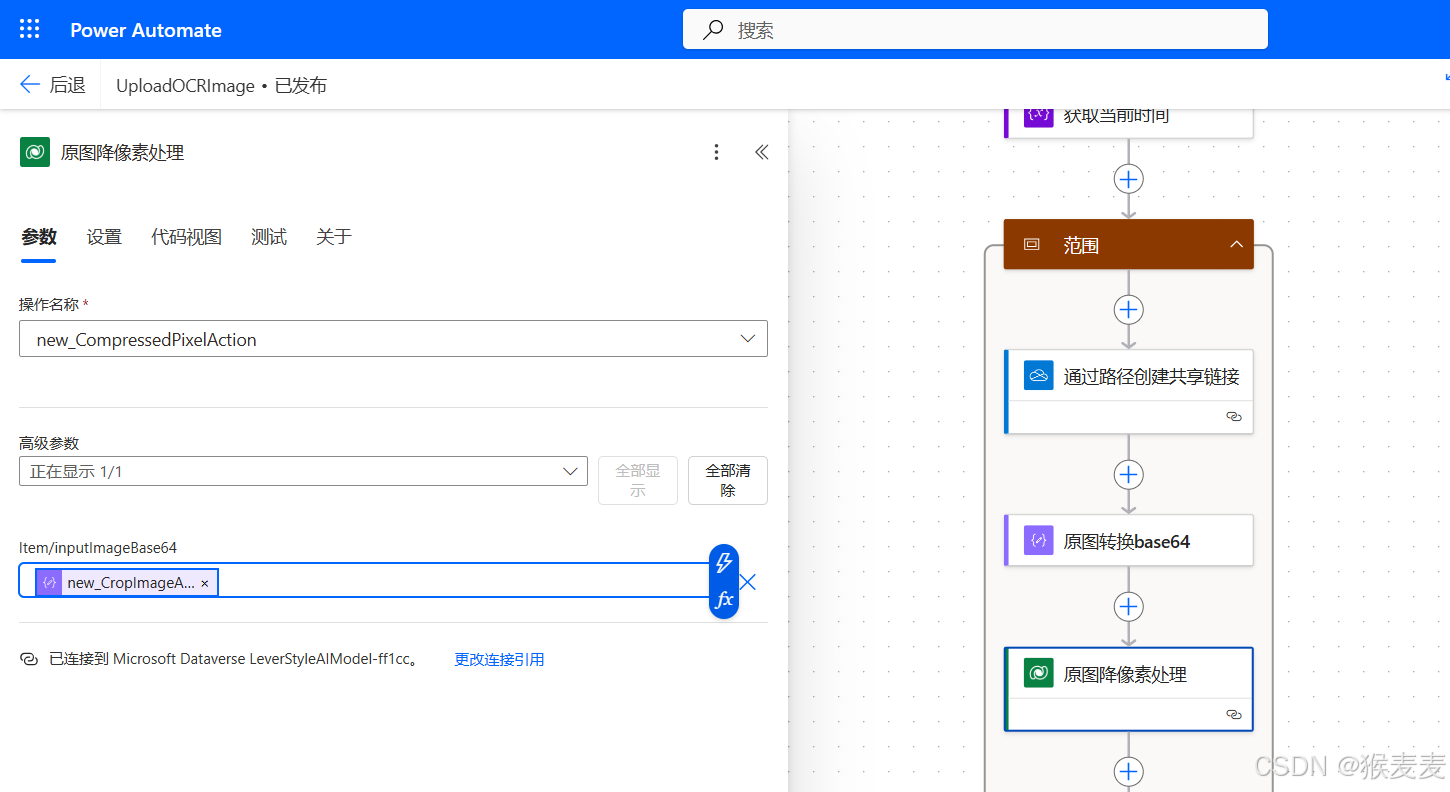This screenshot has height=792, width=1450.
Task: Remove the new_CropImageA token
Action: tap(205, 583)
